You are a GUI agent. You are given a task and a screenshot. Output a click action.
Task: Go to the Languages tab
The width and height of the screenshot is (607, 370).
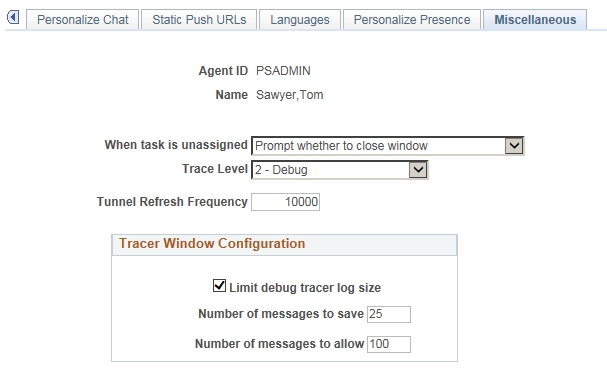[300, 19]
